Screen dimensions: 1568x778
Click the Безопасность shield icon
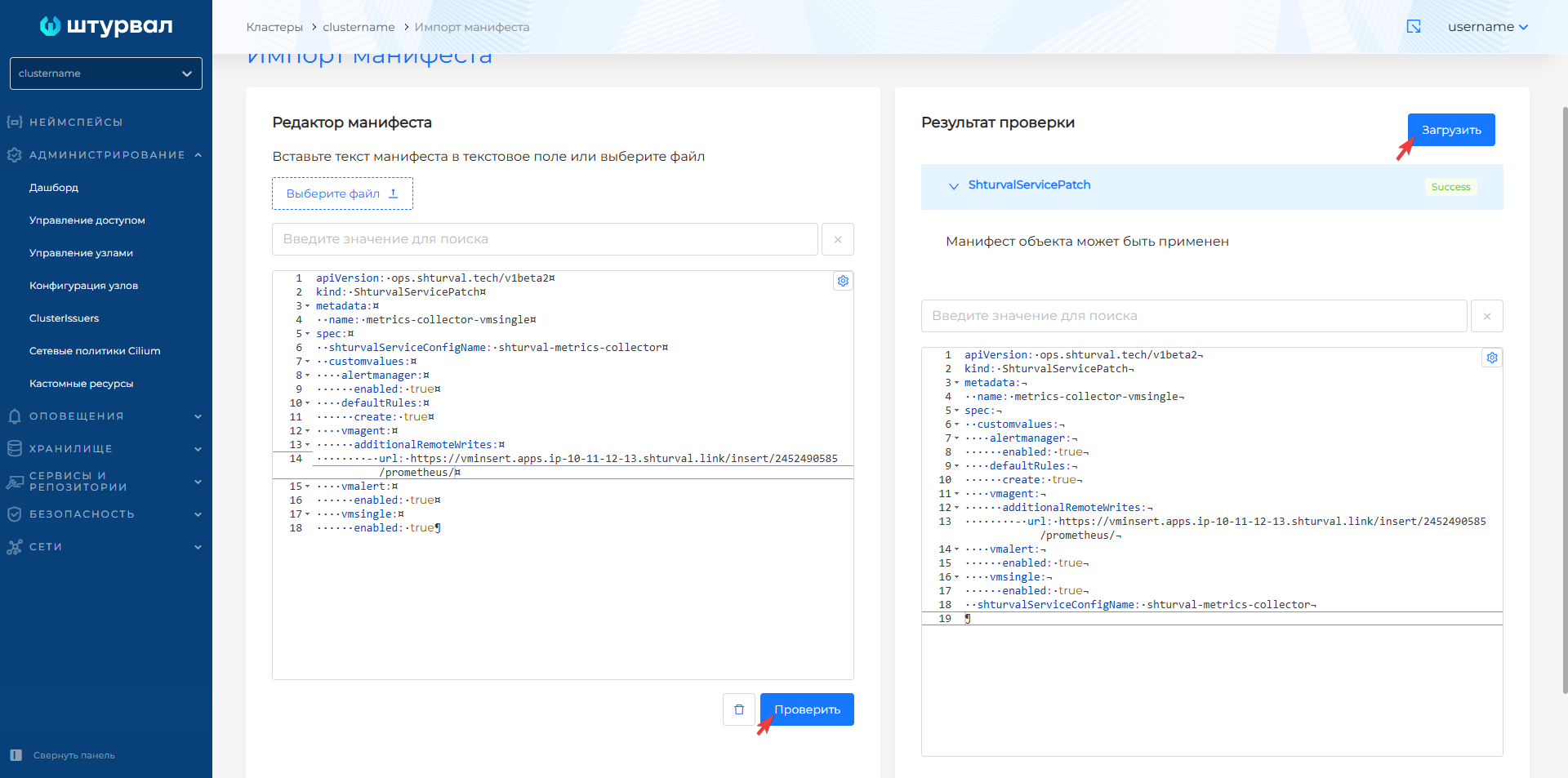click(x=14, y=513)
